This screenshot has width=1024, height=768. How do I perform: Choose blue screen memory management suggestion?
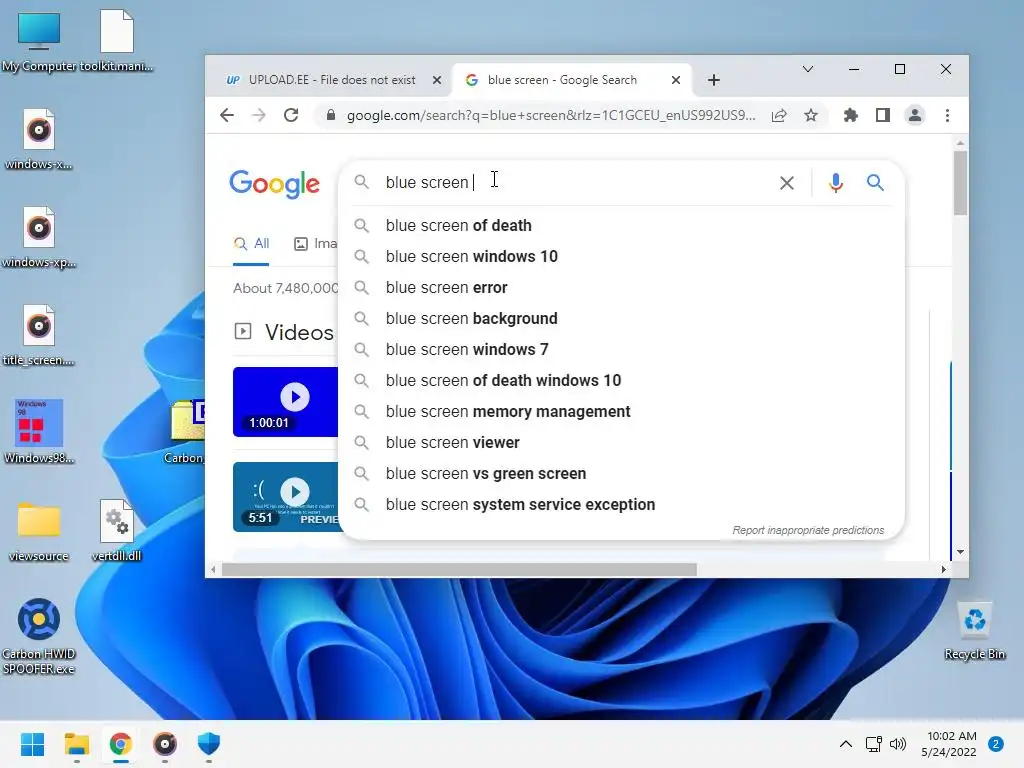coord(622,411)
